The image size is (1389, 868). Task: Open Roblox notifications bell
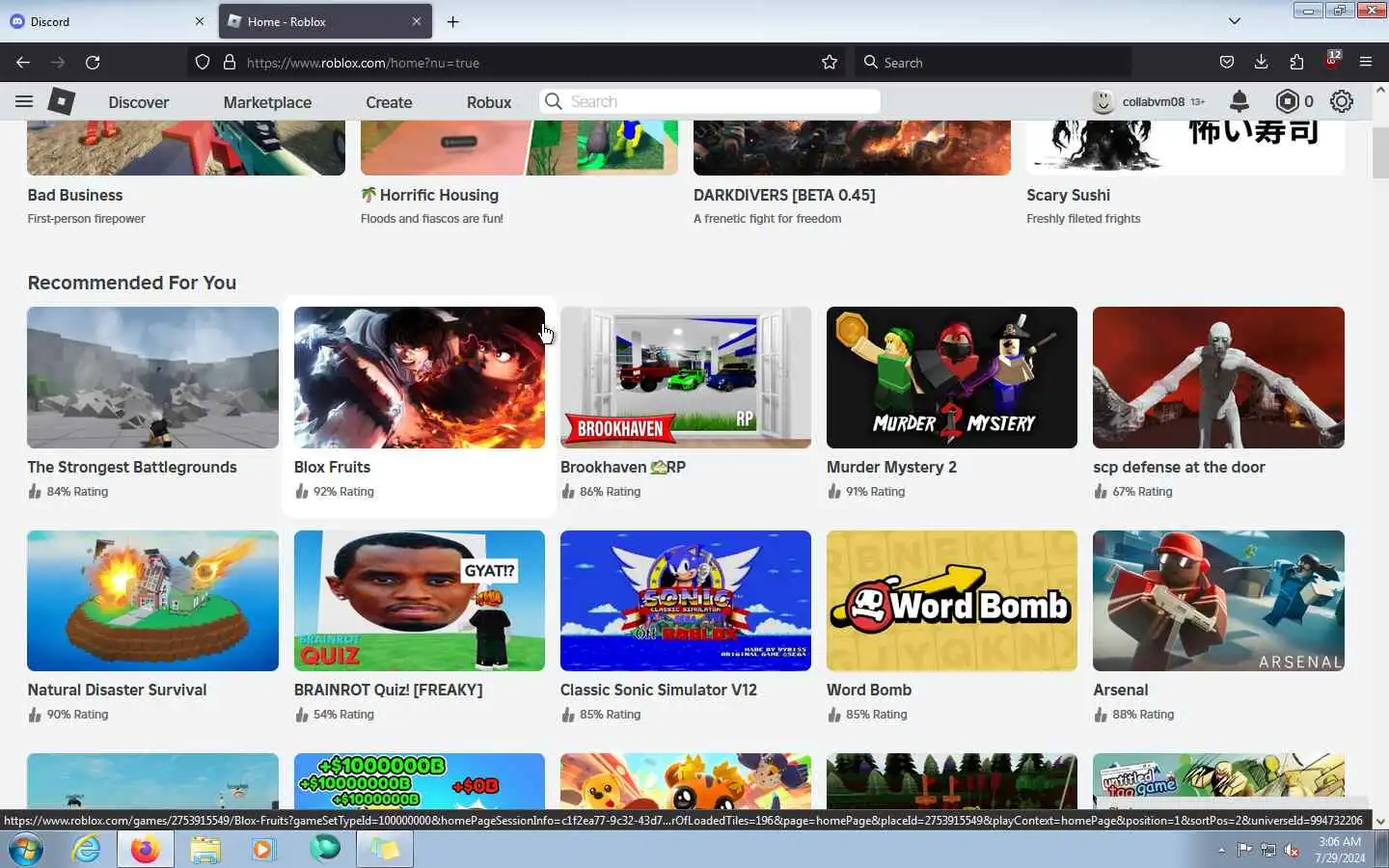[1239, 101]
